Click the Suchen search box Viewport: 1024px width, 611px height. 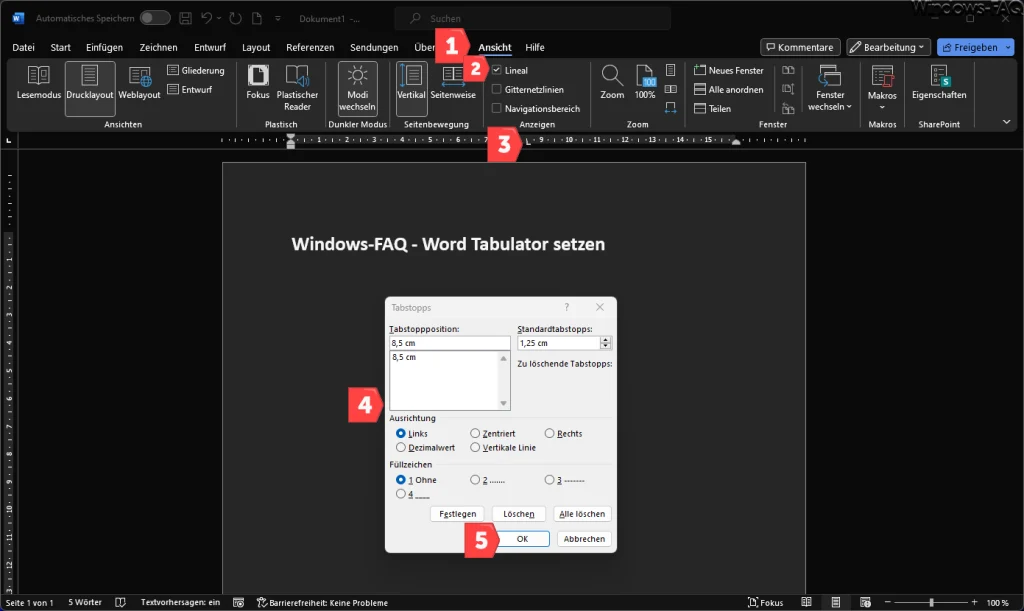(532, 18)
